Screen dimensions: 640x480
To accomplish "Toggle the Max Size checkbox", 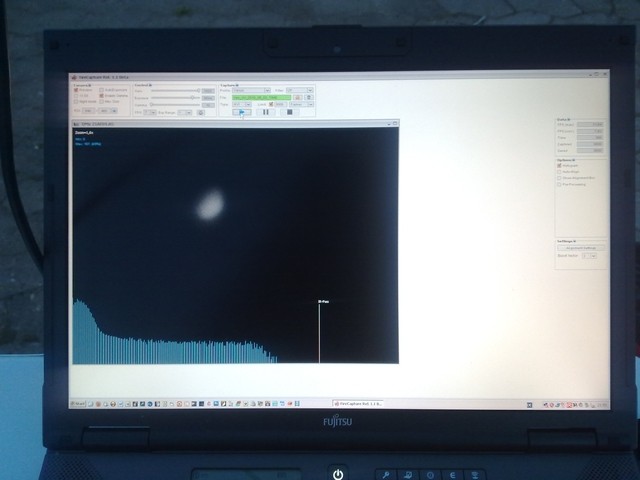I will pos(102,101).
